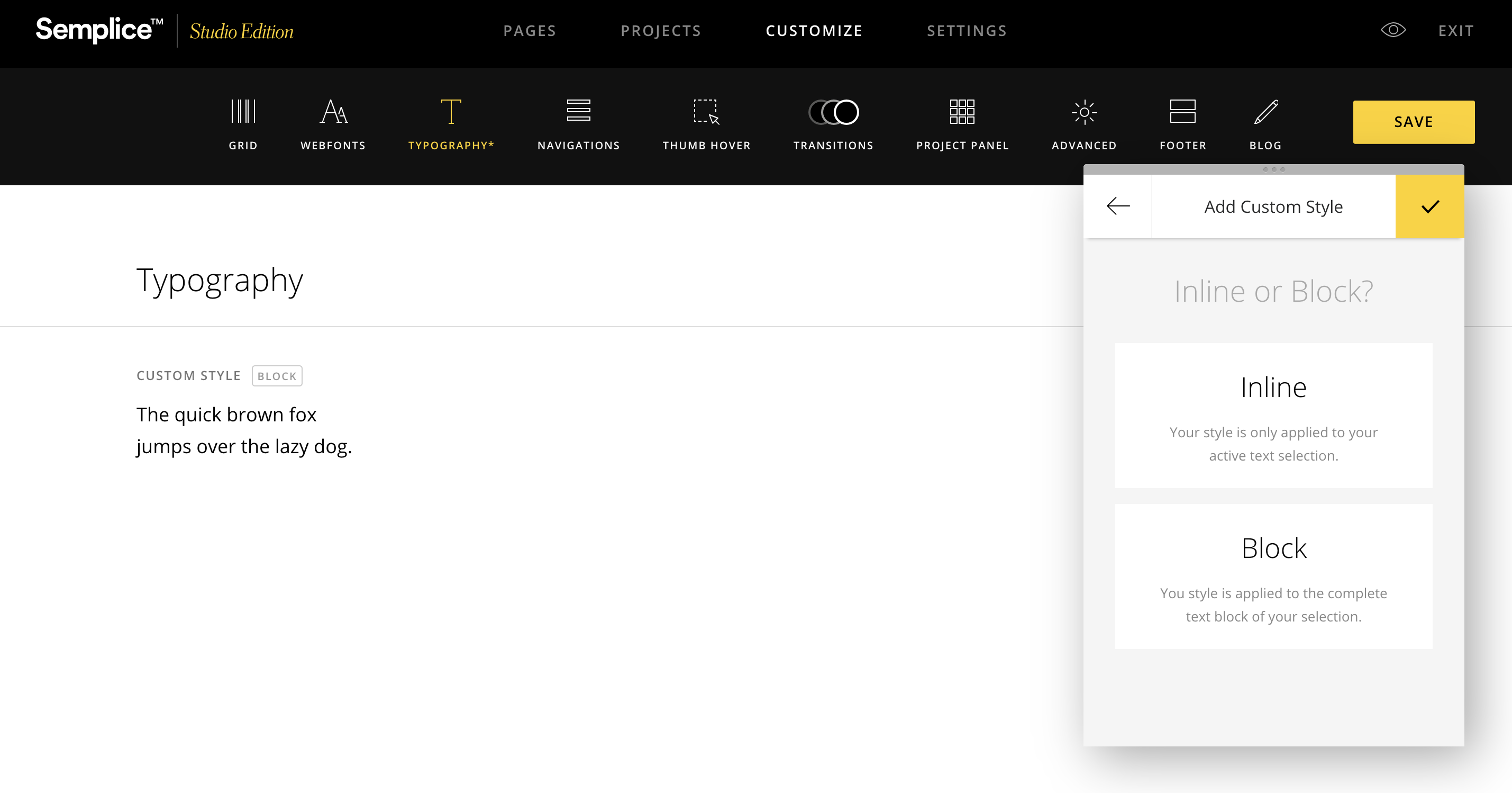Choose the Inline style option

click(x=1273, y=416)
